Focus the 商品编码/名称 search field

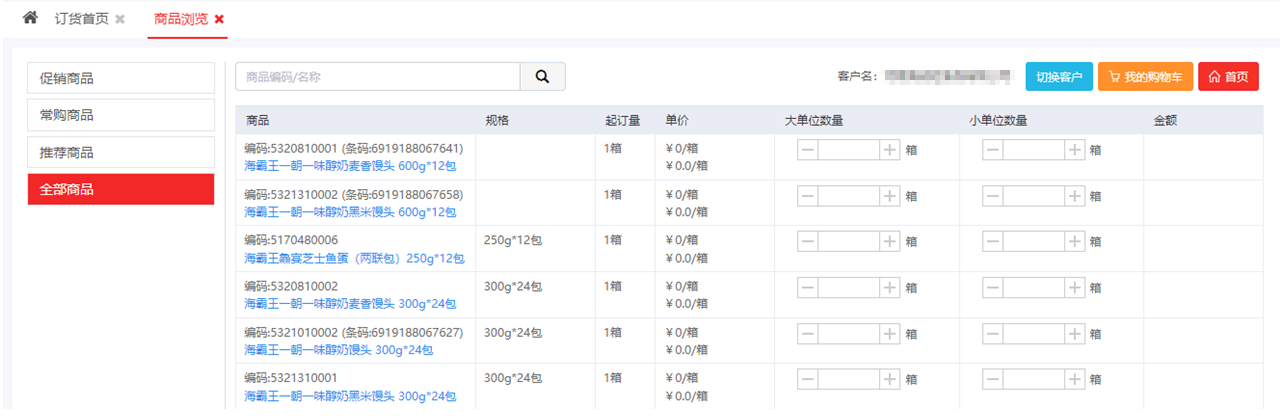378,77
